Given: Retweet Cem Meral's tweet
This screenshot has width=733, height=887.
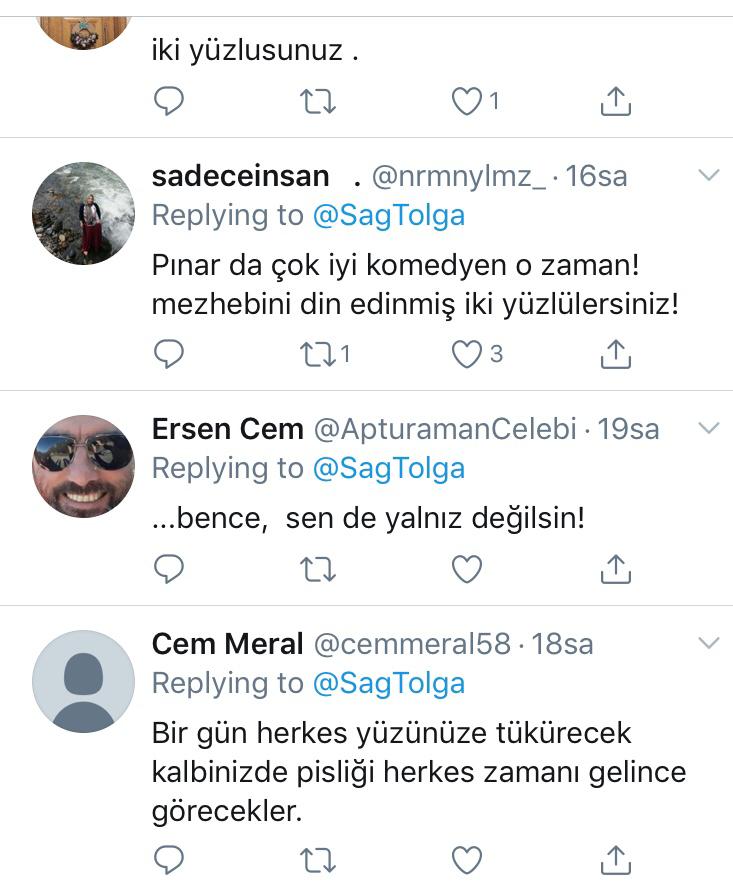Looking at the screenshot, I should coord(318,859).
